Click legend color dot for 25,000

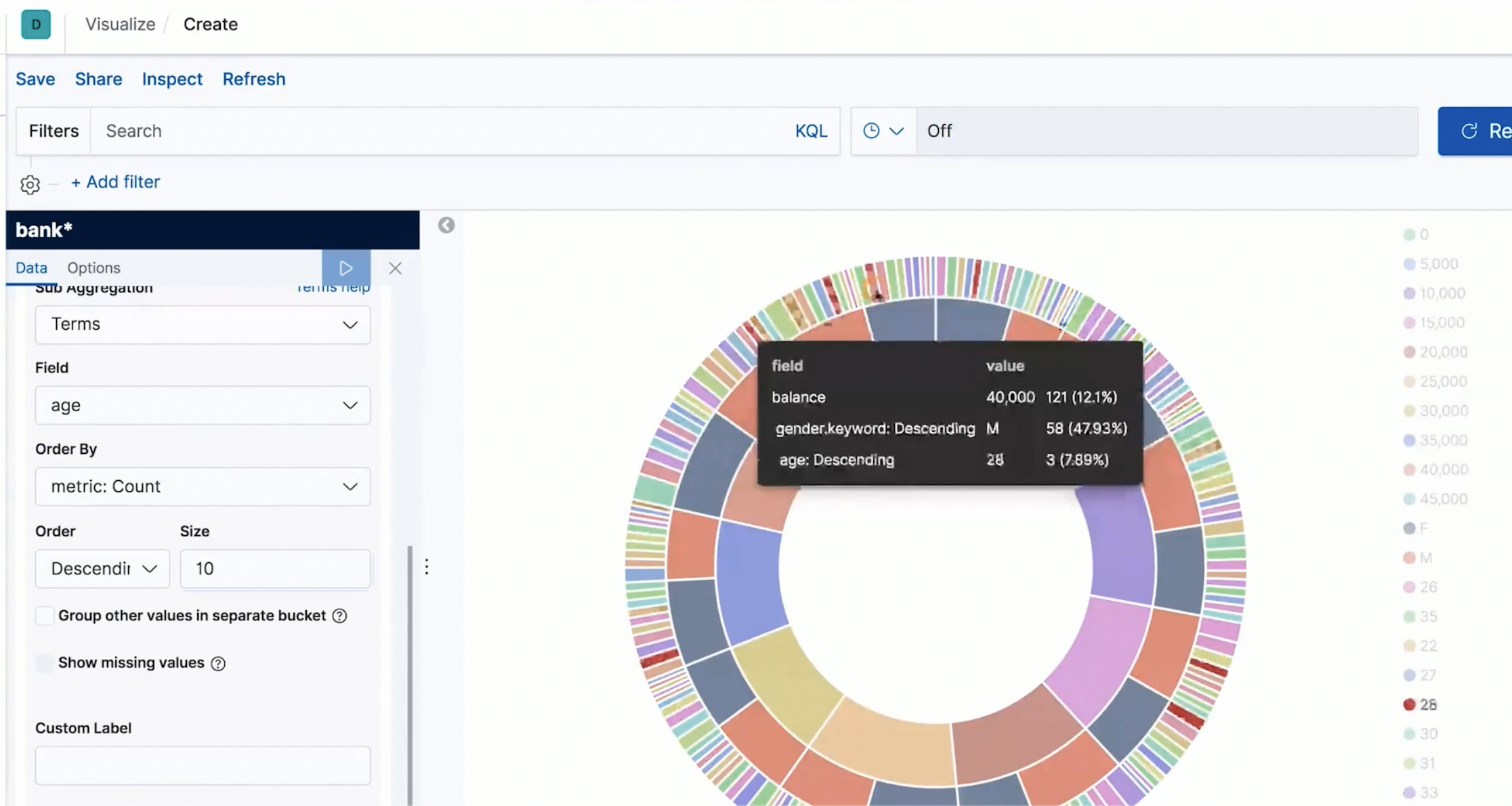pyautogui.click(x=1409, y=381)
